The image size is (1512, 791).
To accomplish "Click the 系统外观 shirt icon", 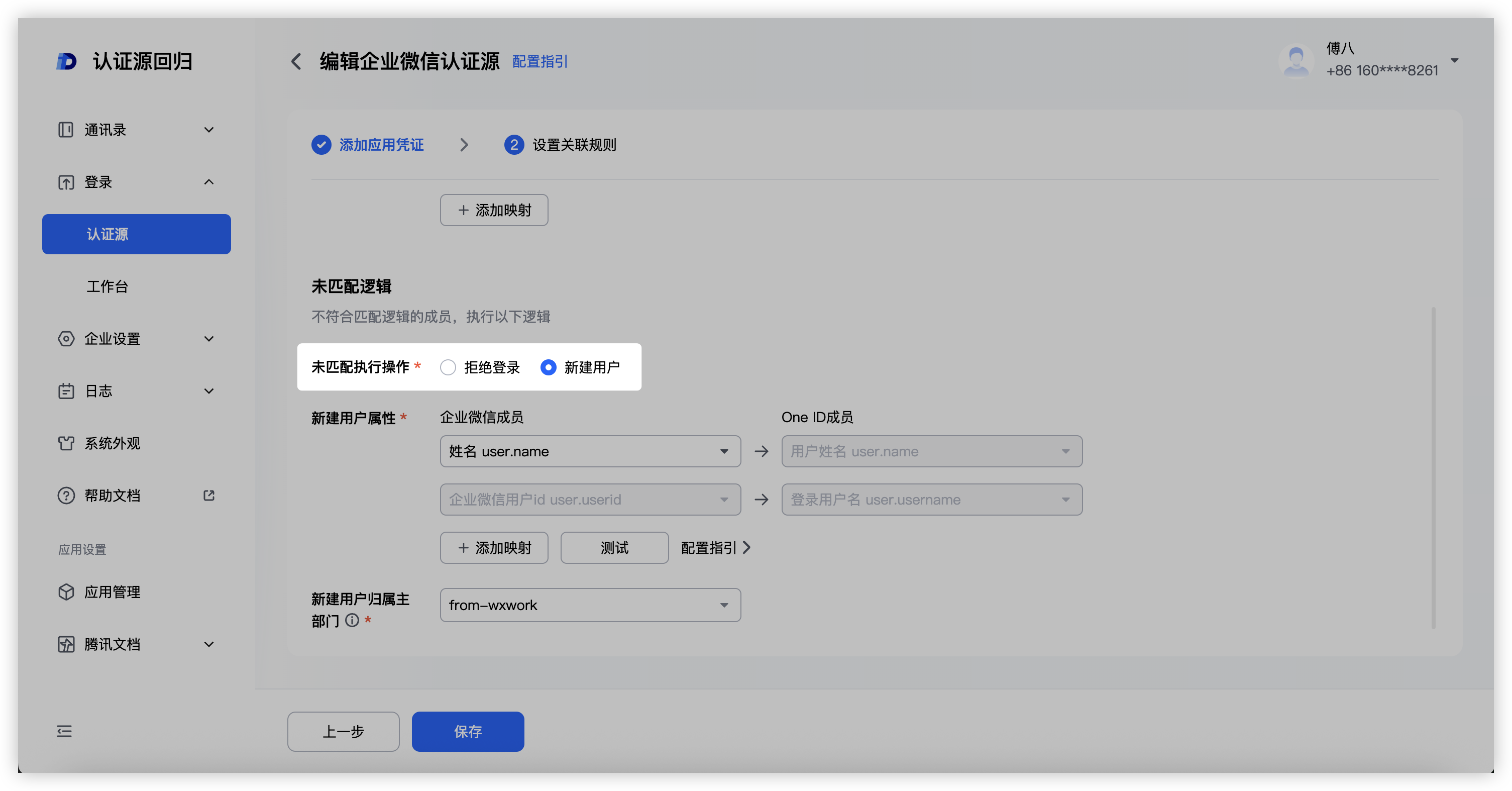I will [66, 443].
